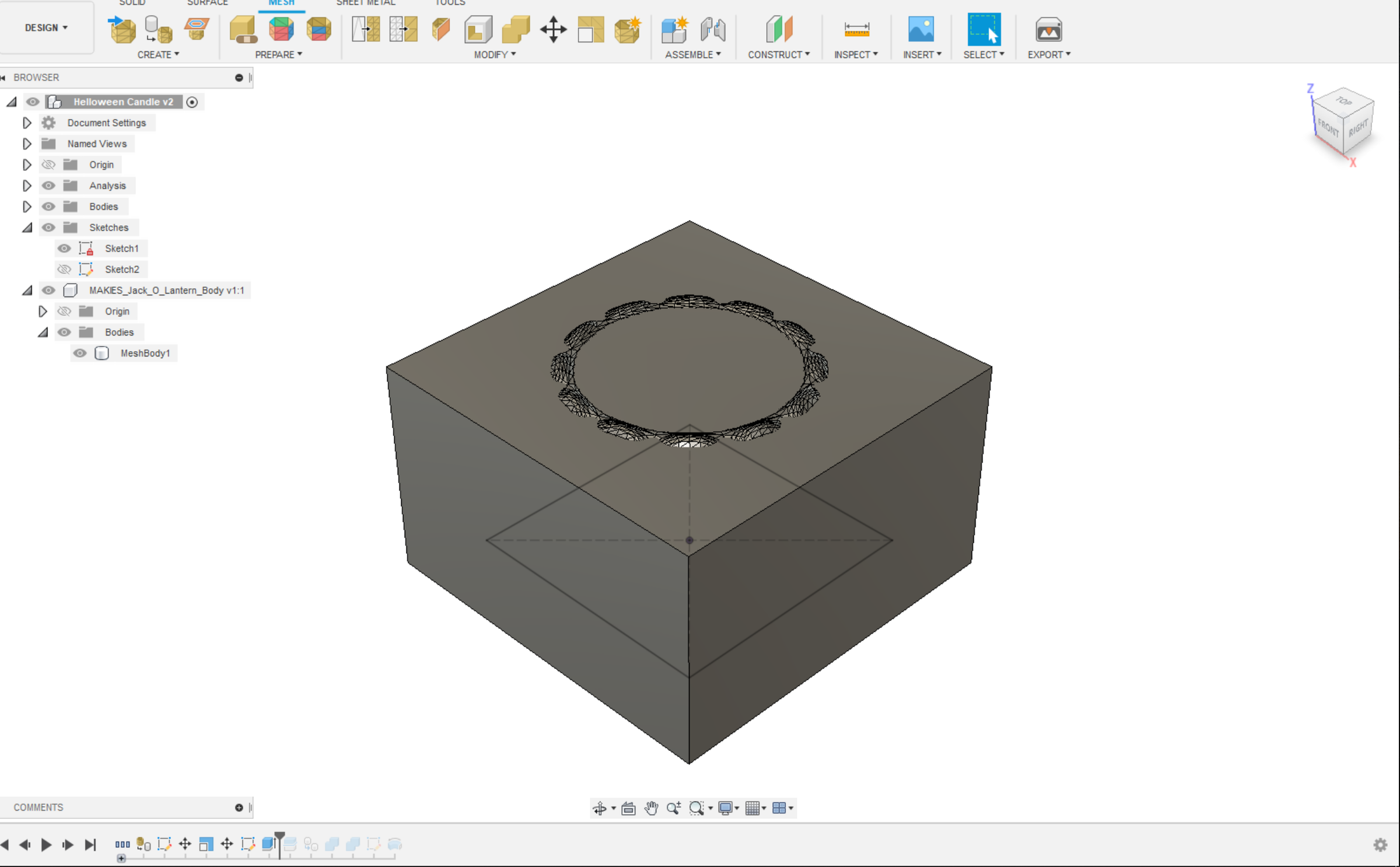
Task: Show Sketch2 in the browser
Action: click(x=65, y=269)
